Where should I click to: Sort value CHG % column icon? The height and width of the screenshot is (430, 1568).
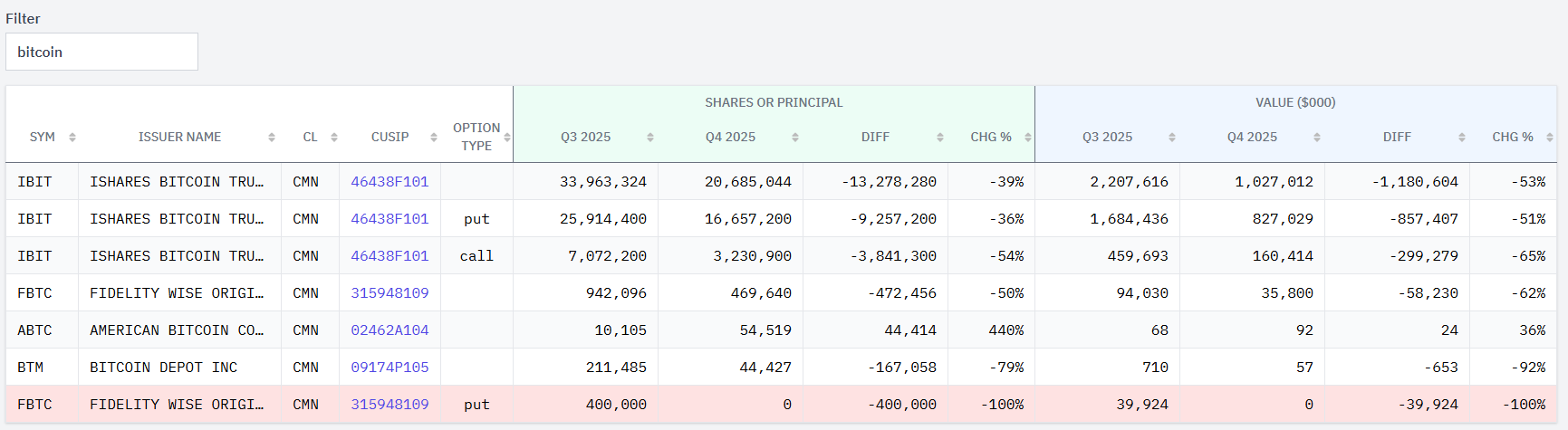[x=1550, y=138]
